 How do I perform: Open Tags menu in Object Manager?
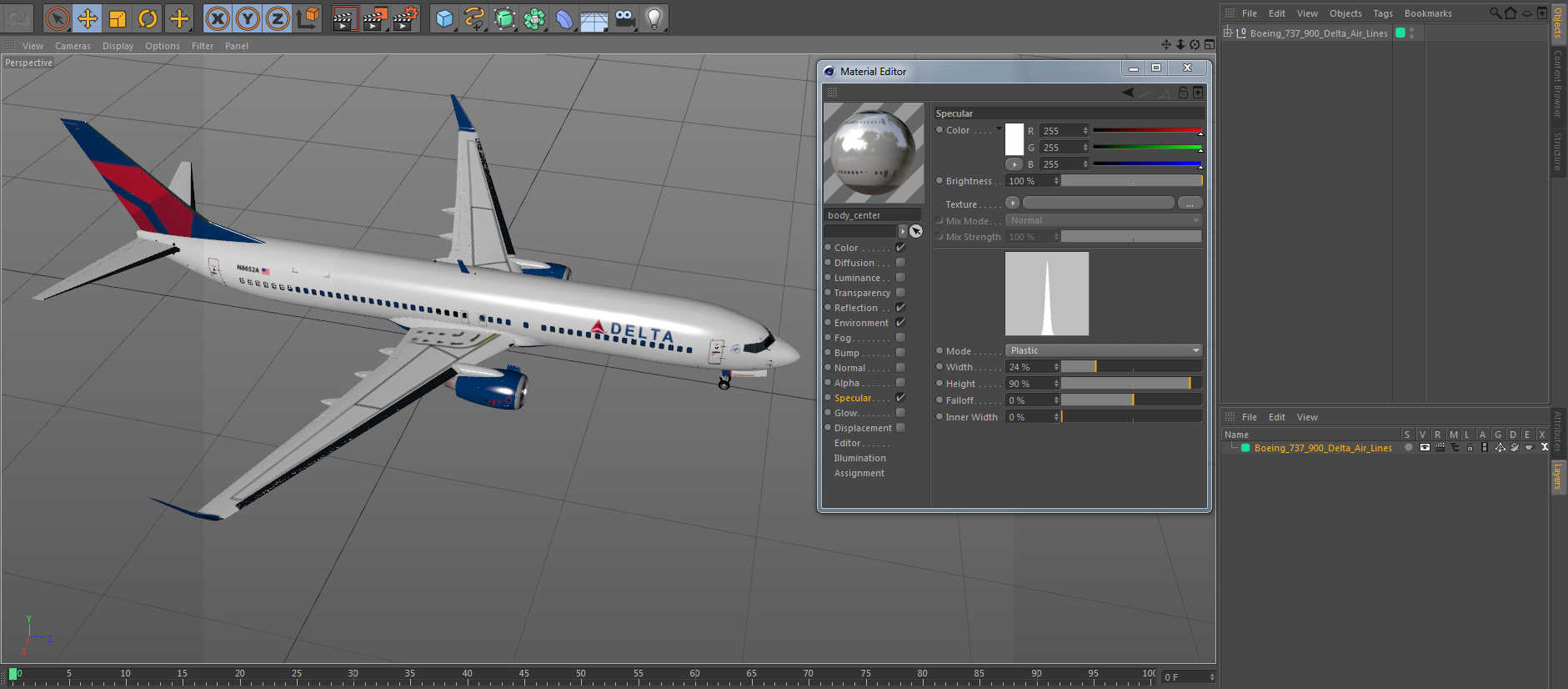[1383, 13]
